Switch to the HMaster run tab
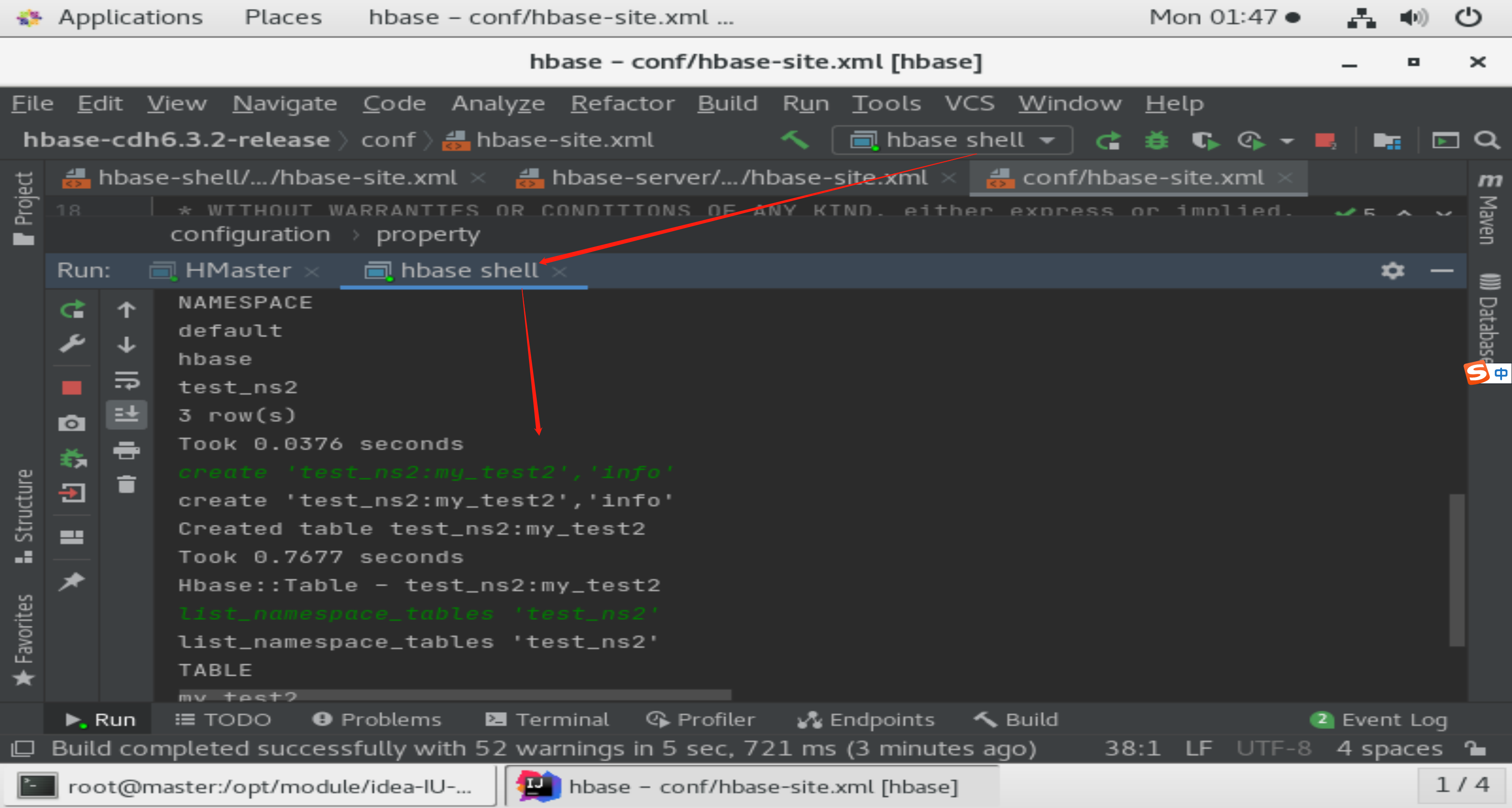This screenshot has height=808, width=1512. [x=237, y=271]
